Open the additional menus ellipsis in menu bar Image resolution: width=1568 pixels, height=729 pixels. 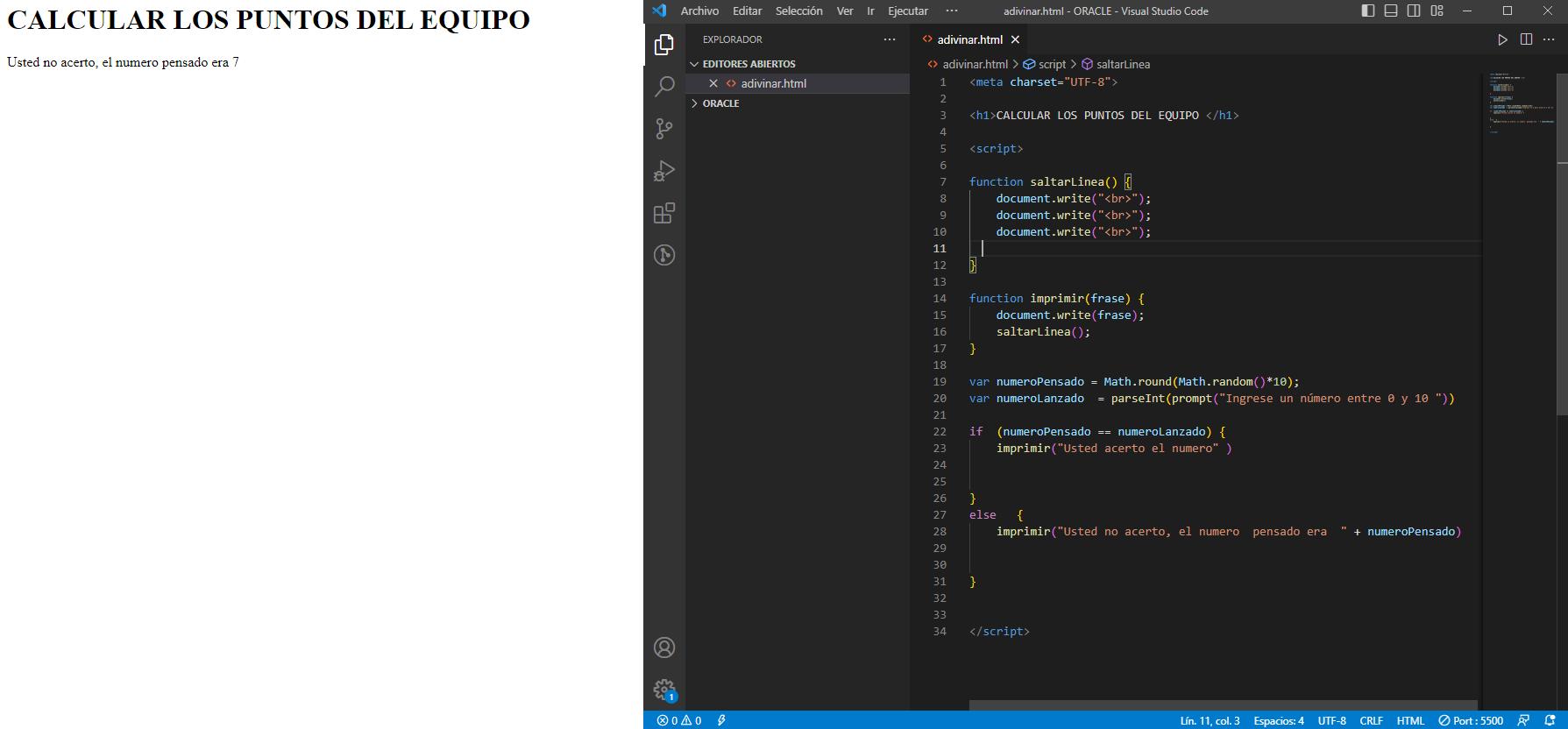click(x=952, y=11)
